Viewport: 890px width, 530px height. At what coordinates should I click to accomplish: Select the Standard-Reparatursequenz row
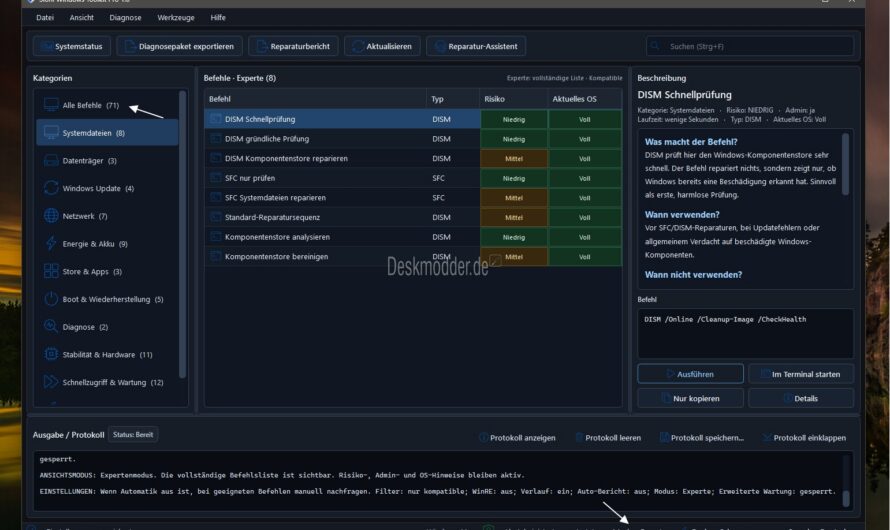[x=413, y=217]
